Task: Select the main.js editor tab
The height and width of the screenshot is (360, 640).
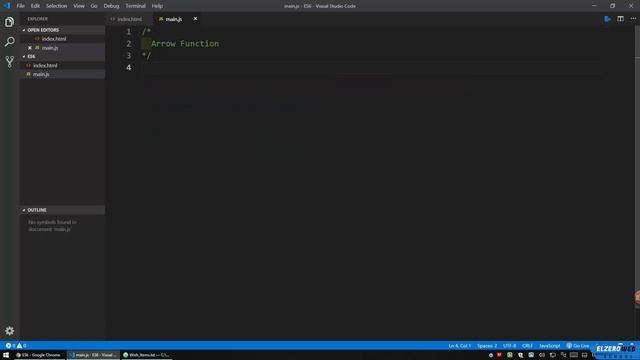Action: 174,19
